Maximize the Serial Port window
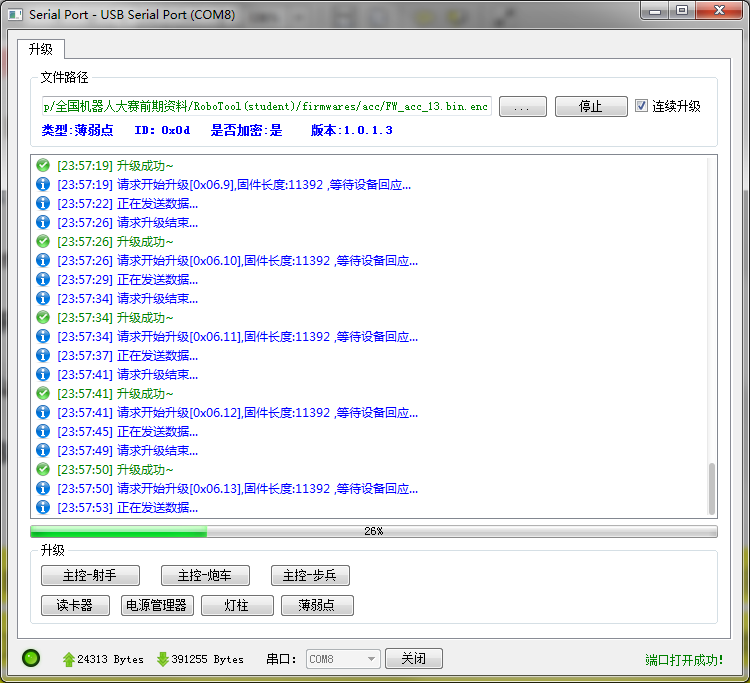750x683 pixels. (x=682, y=10)
